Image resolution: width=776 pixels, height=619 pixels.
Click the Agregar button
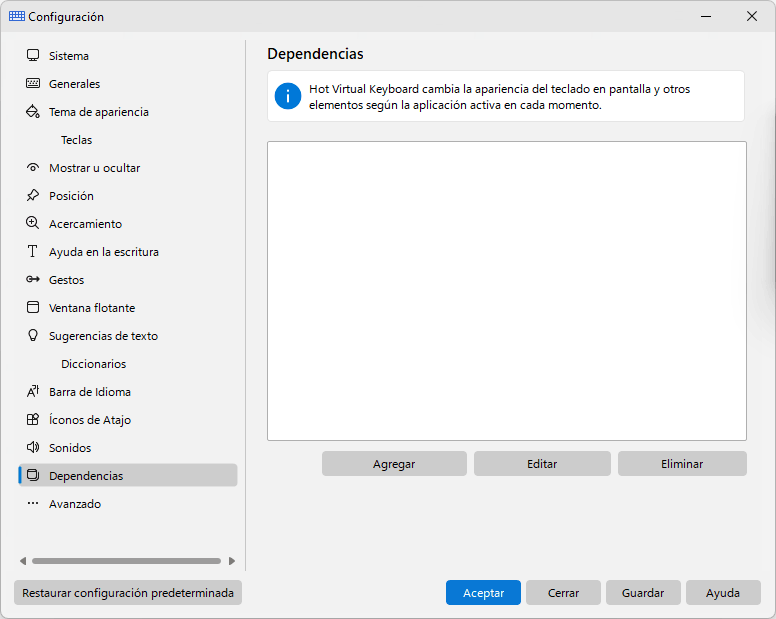pos(394,464)
